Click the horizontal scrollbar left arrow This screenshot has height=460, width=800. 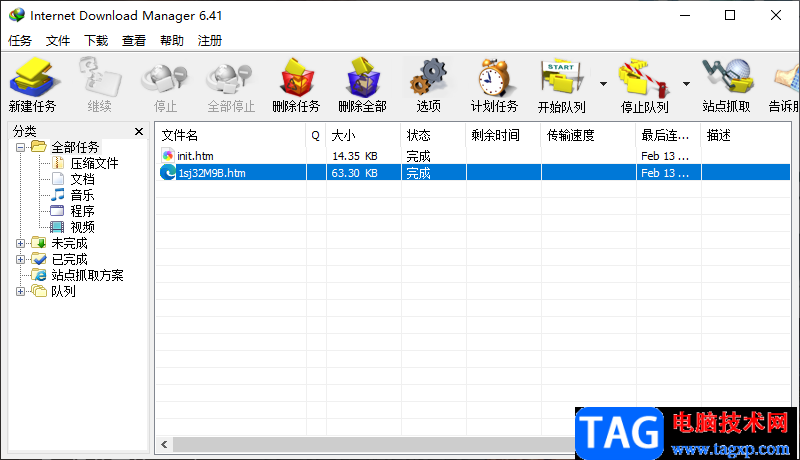(164, 444)
